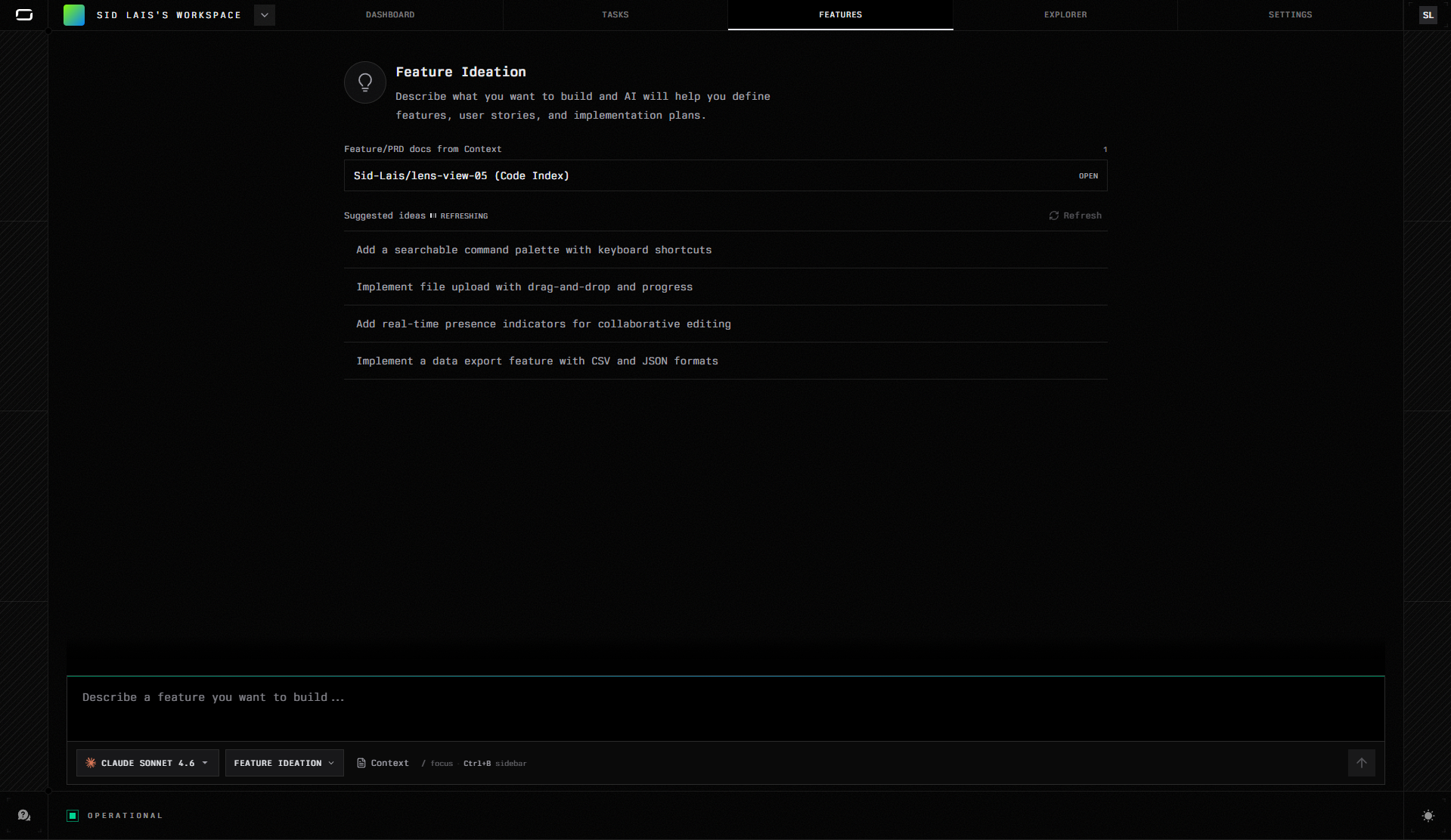The image size is (1451, 840).
Task: Open the Context document picker
Action: pos(383,763)
